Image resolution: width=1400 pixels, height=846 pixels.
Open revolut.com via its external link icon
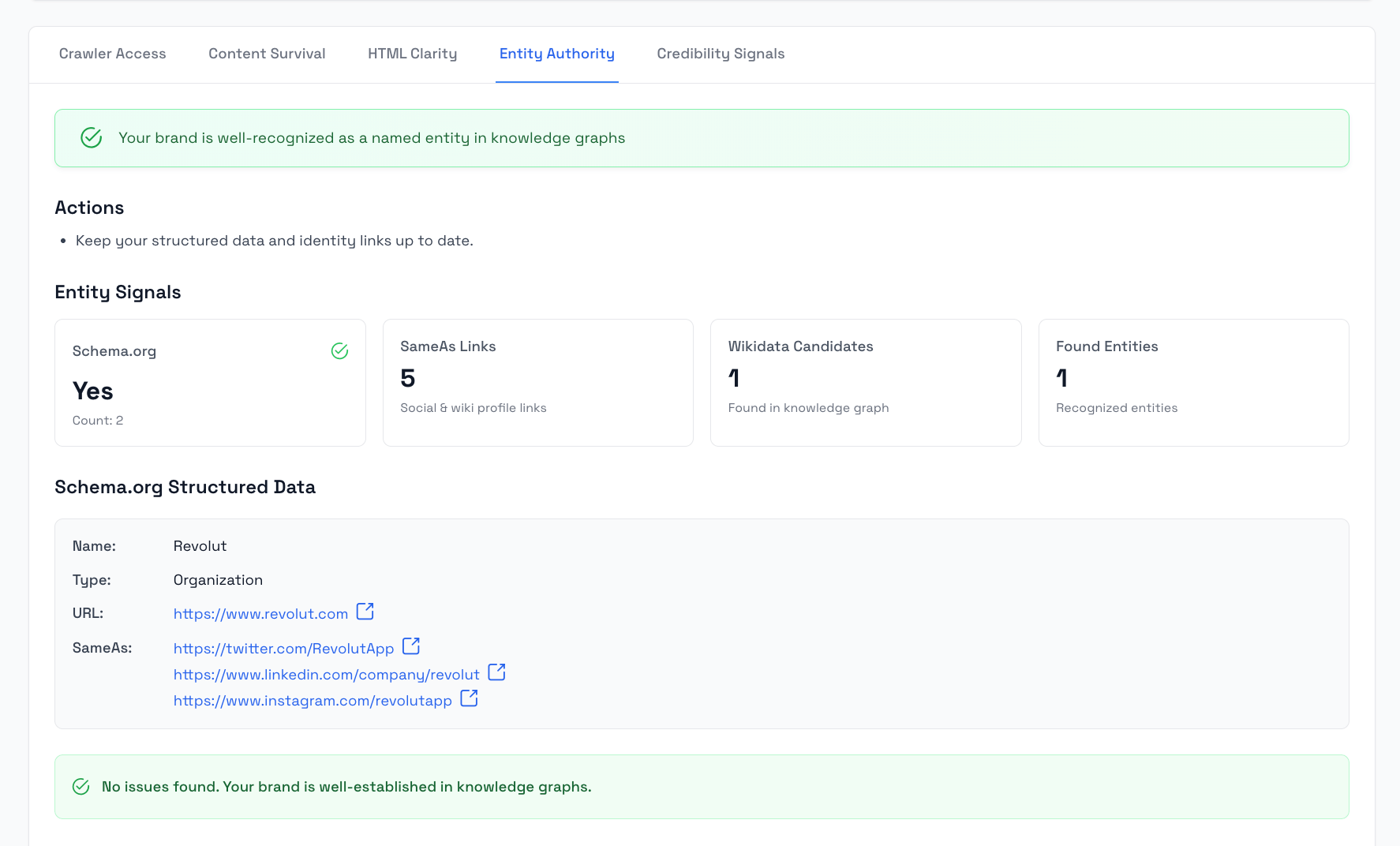point(365,611)
